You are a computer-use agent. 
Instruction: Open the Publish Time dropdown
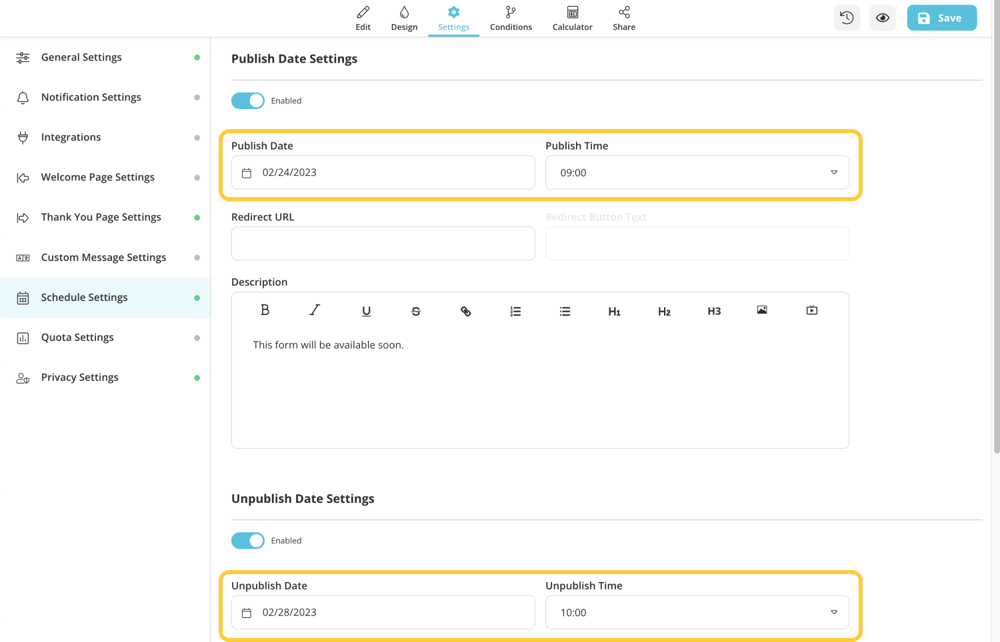coord(697,173)
